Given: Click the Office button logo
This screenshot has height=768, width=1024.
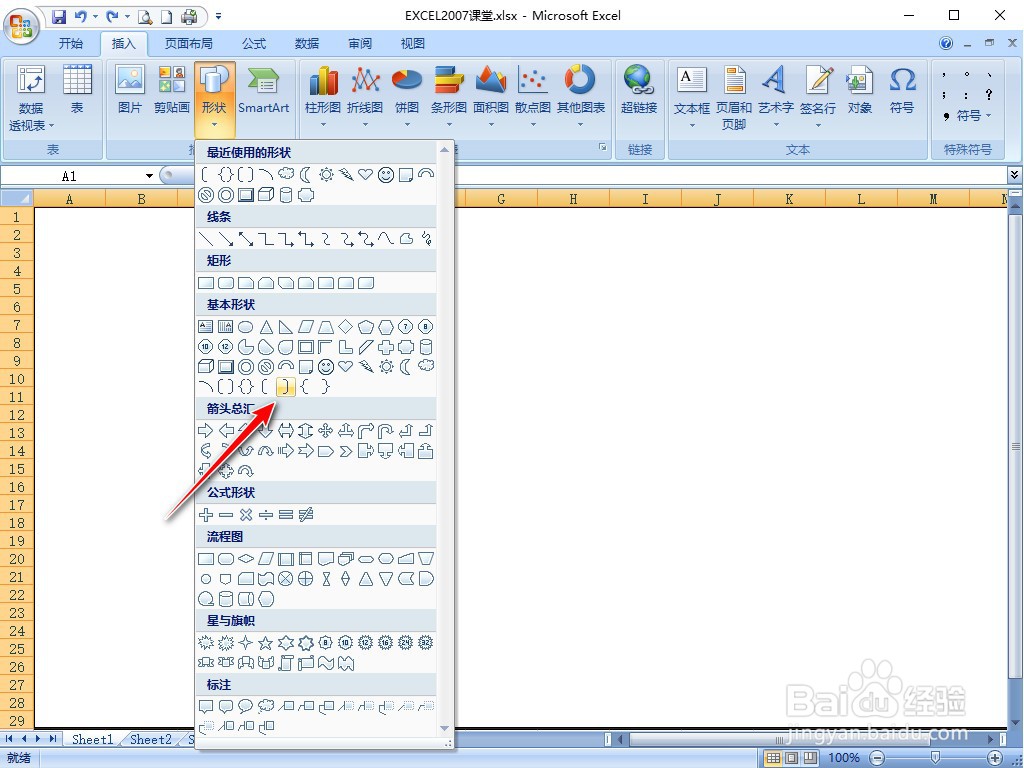Looking at the screenshot, I should (x=21, y=26).
